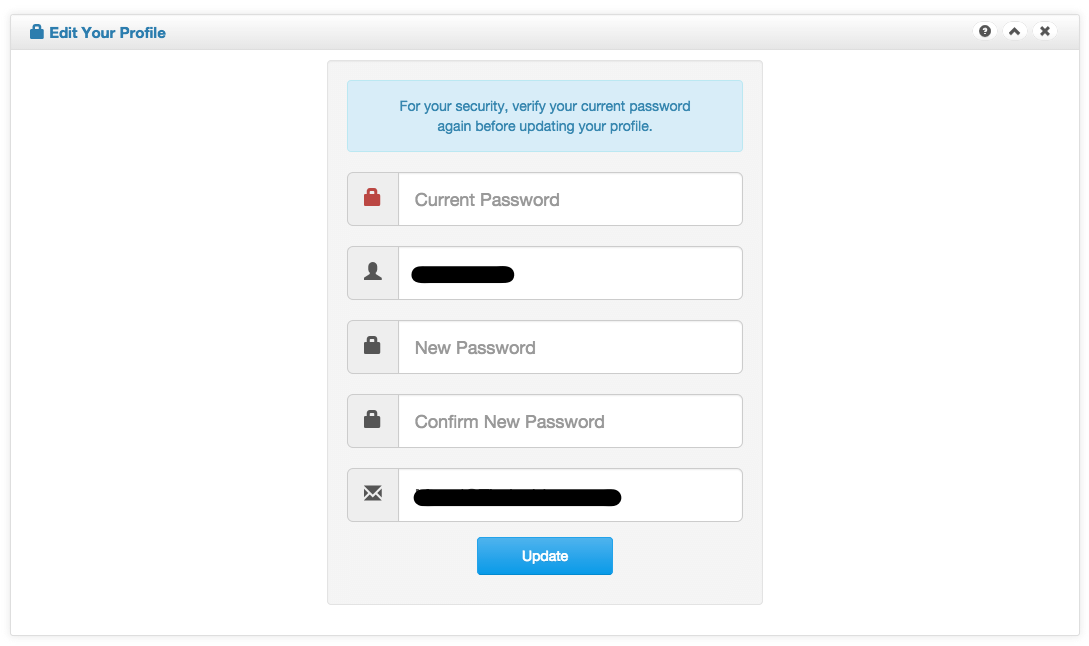Click the lock icon beside New Password
This screenshot has width=1089, height=646.
click(x=372, y=346)
